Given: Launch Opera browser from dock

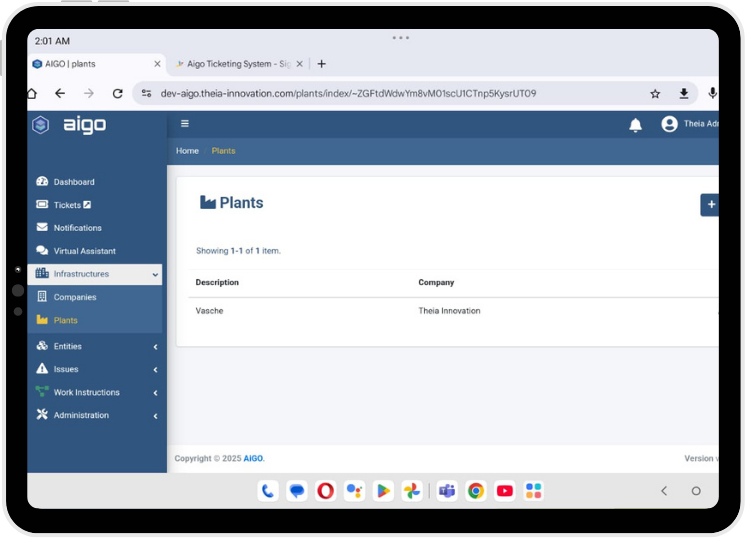Looking at the screenshot, I should click(x=325, y=491).
